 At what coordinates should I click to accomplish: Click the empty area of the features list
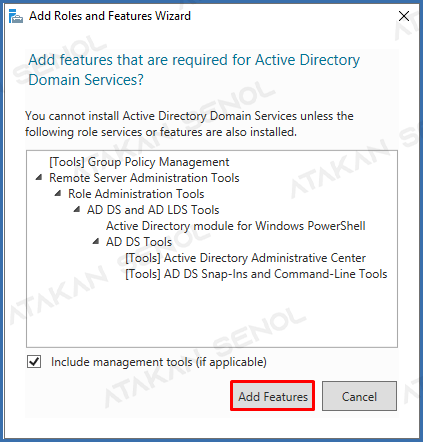pos(212,313)
